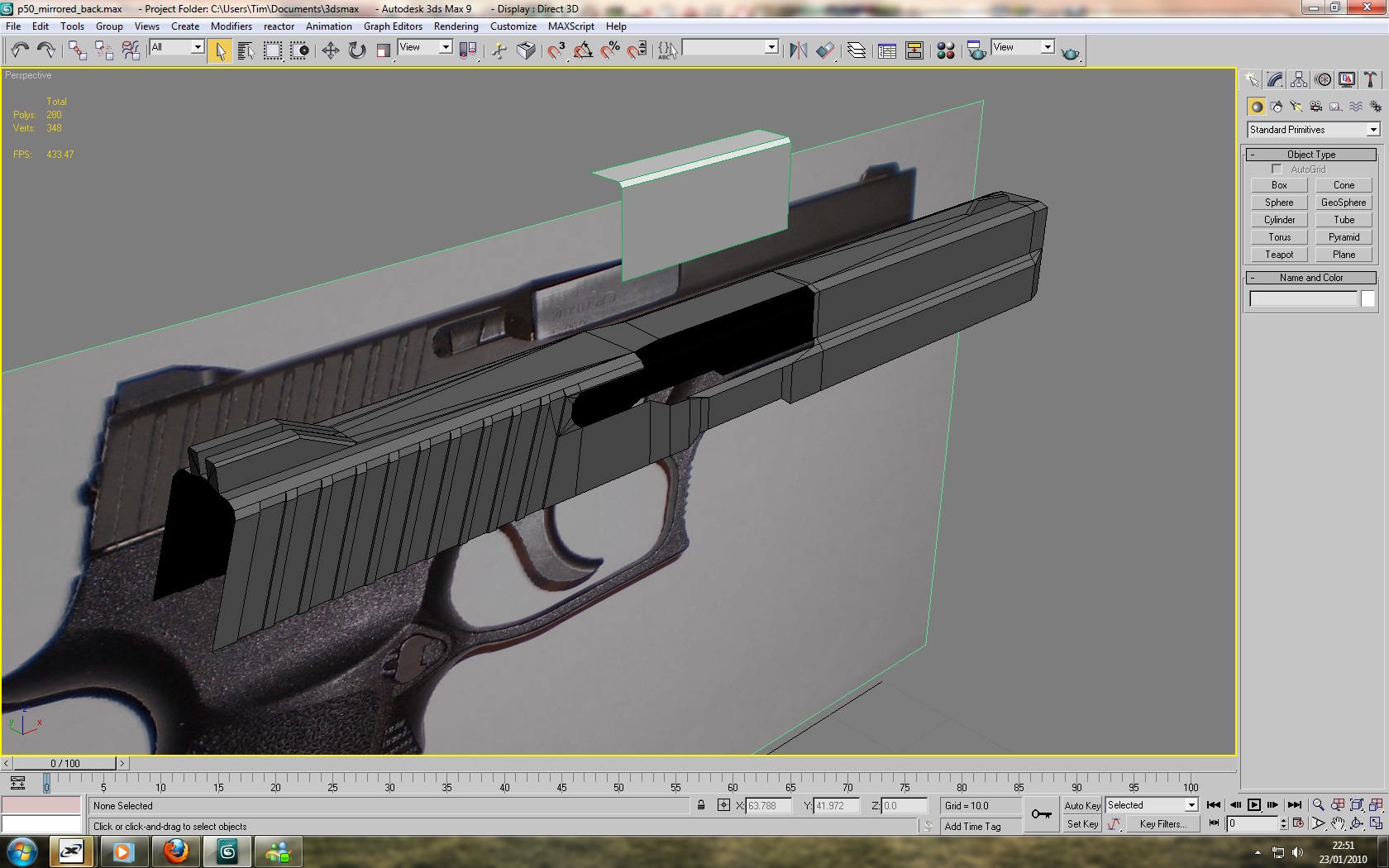The height and width of the screenshot is (868, 1389).
Task: Open the Modifiers menu
Action: click(231, 26)
